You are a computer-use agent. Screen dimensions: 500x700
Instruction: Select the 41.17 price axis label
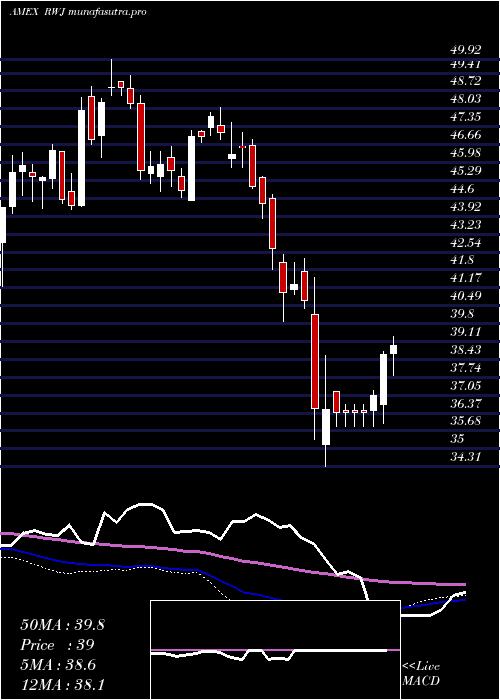click(x=466, y=278)
